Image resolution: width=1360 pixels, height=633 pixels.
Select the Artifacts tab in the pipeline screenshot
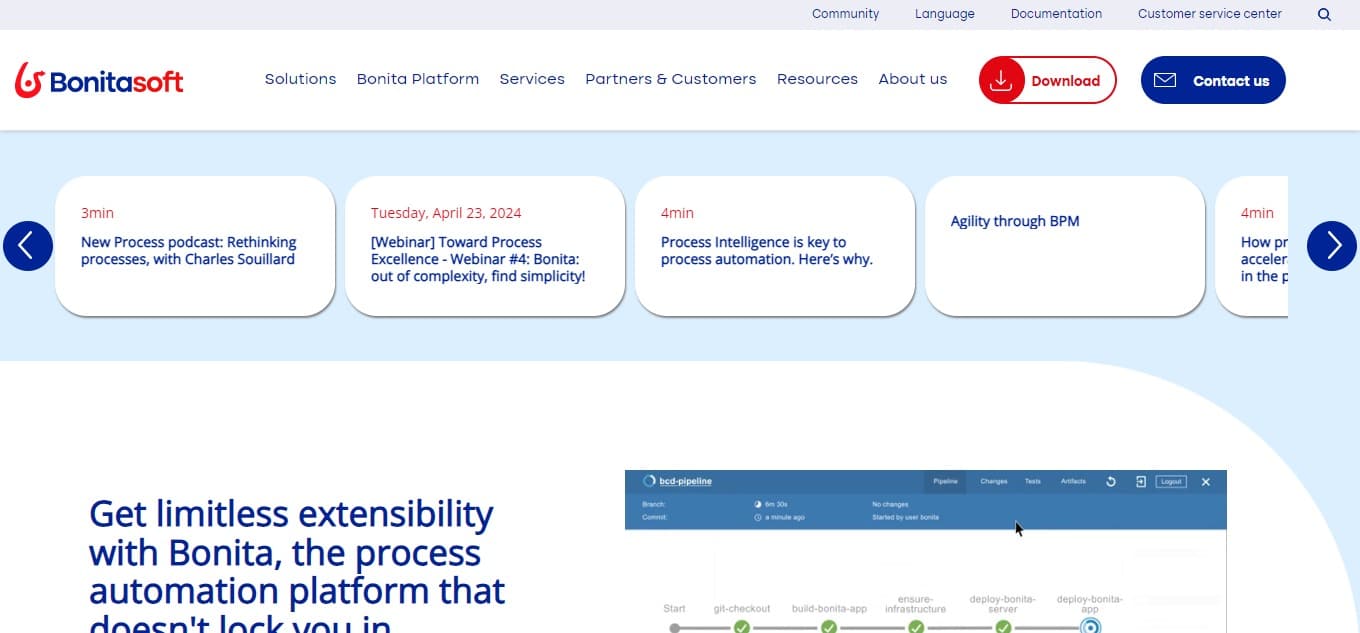tap(1073, 481)
